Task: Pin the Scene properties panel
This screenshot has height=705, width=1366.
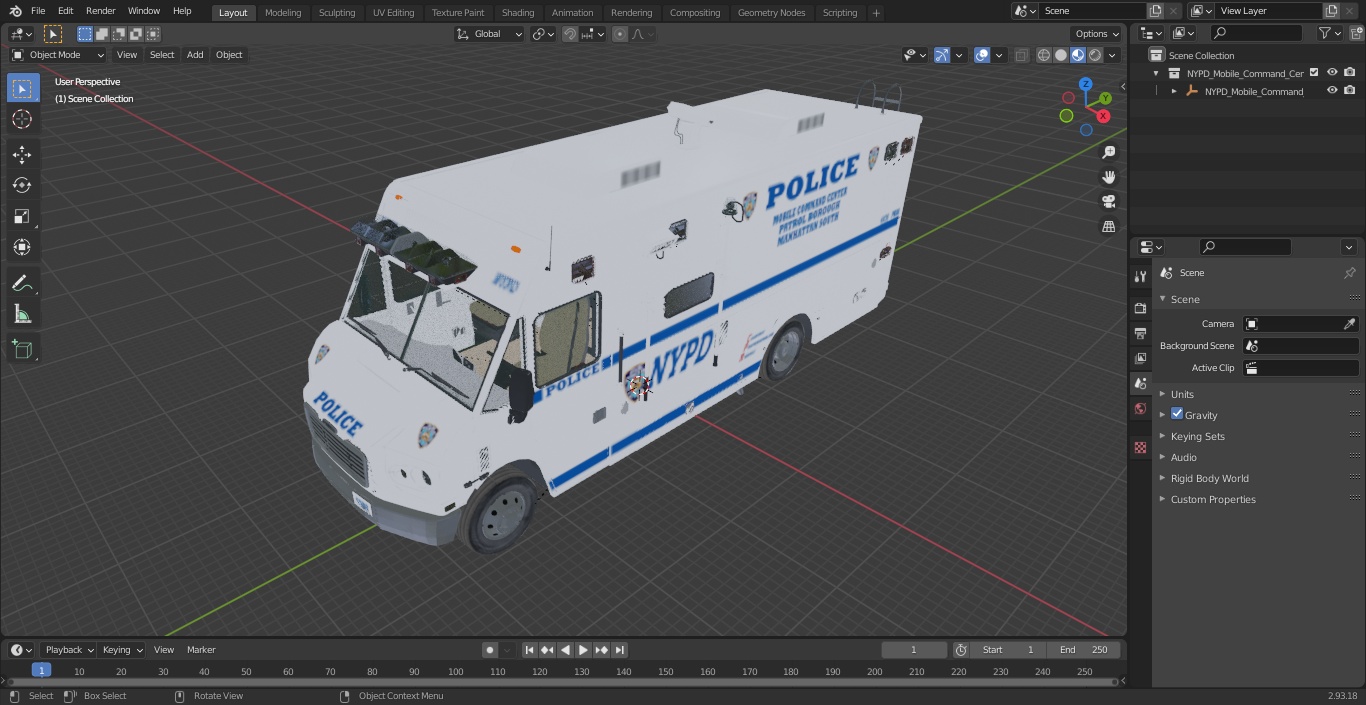Action: pos(1349,273)
